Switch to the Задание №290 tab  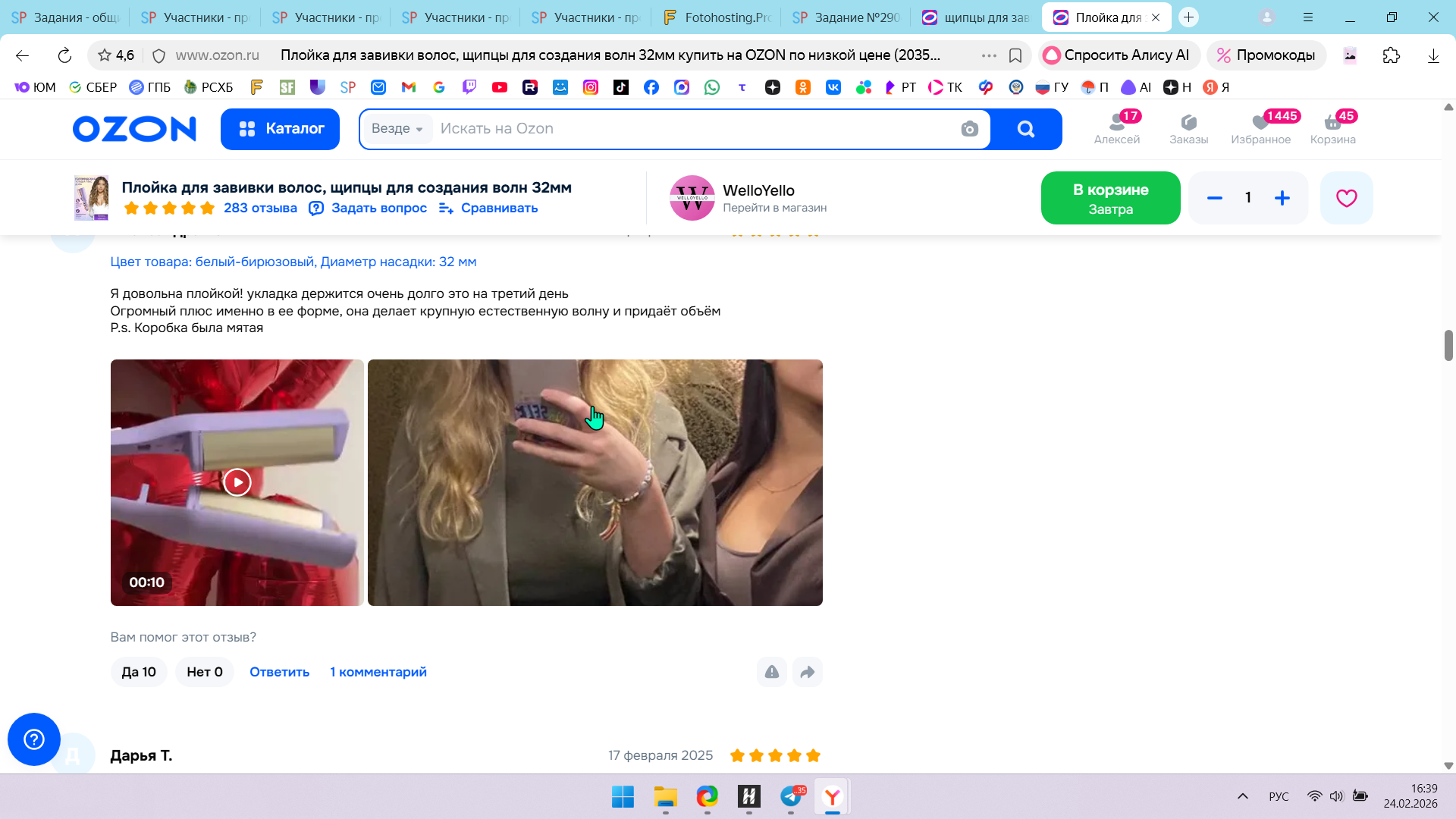point(846,17)
